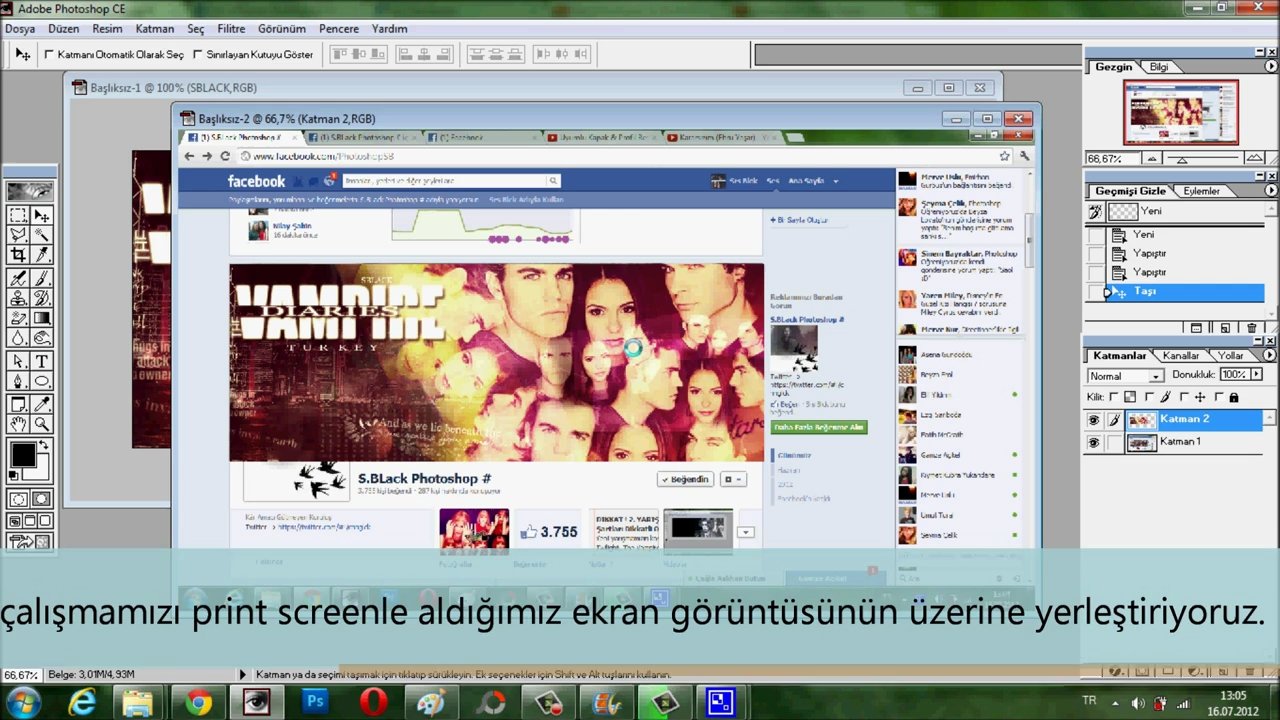Image resolution: width=1280 pixels, height=720 pixels.
Task: Reset to default black and white colors
Action: (14, 475)
